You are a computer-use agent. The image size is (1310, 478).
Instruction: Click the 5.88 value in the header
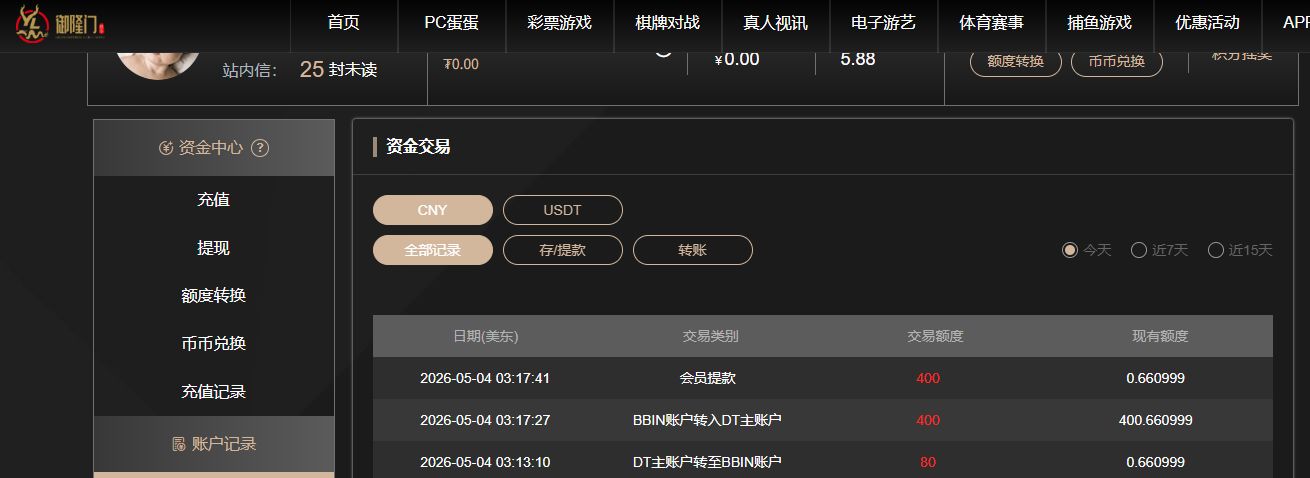click(x=858, y=59)
